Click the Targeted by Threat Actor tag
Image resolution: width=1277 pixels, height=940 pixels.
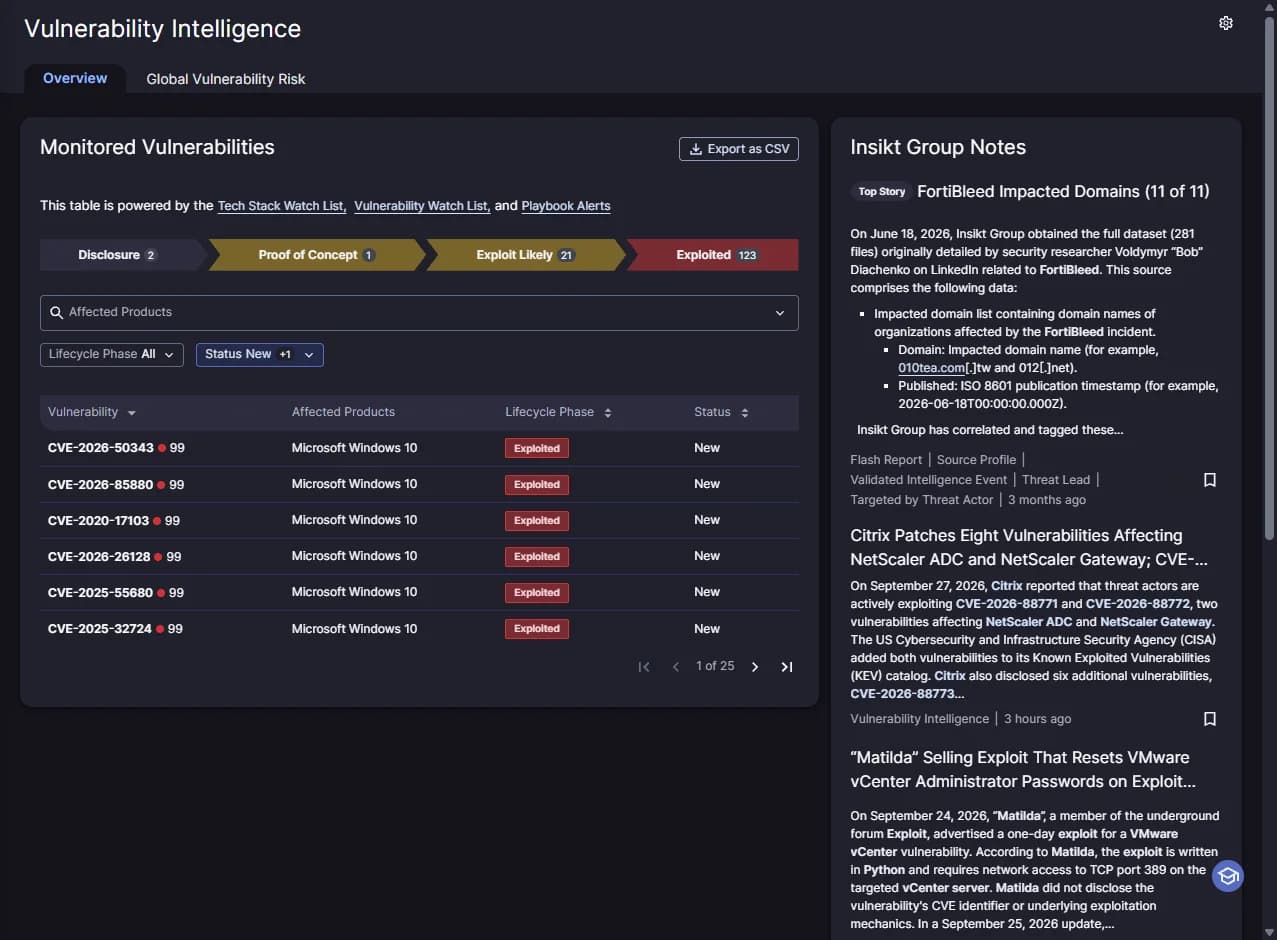[x=922, y=500]
